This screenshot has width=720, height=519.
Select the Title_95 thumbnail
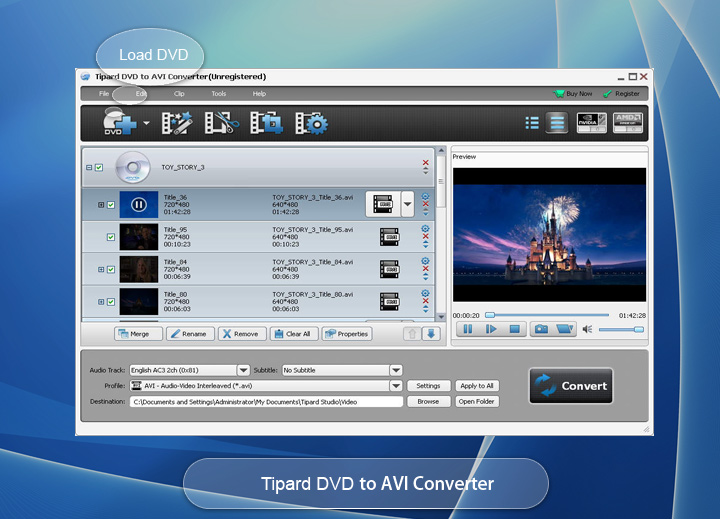pyautogui.click(x=139, y=237)
